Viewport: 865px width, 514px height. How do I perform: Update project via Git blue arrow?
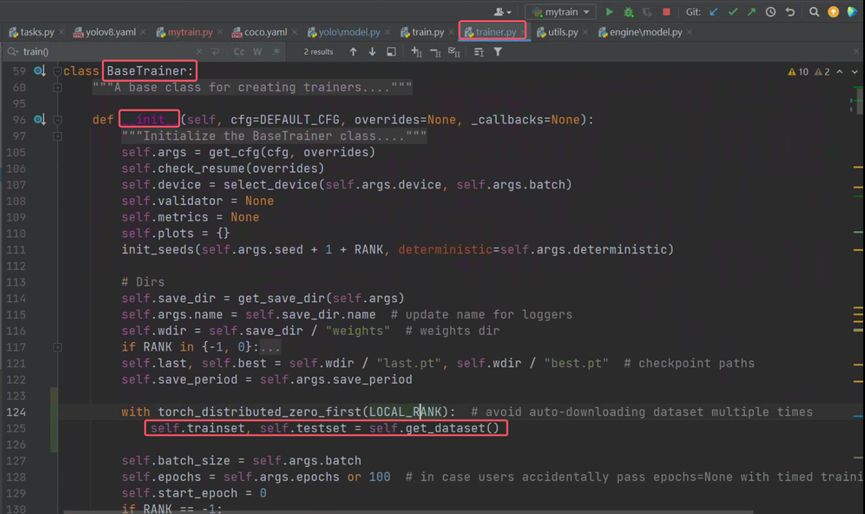coord(714,12)
